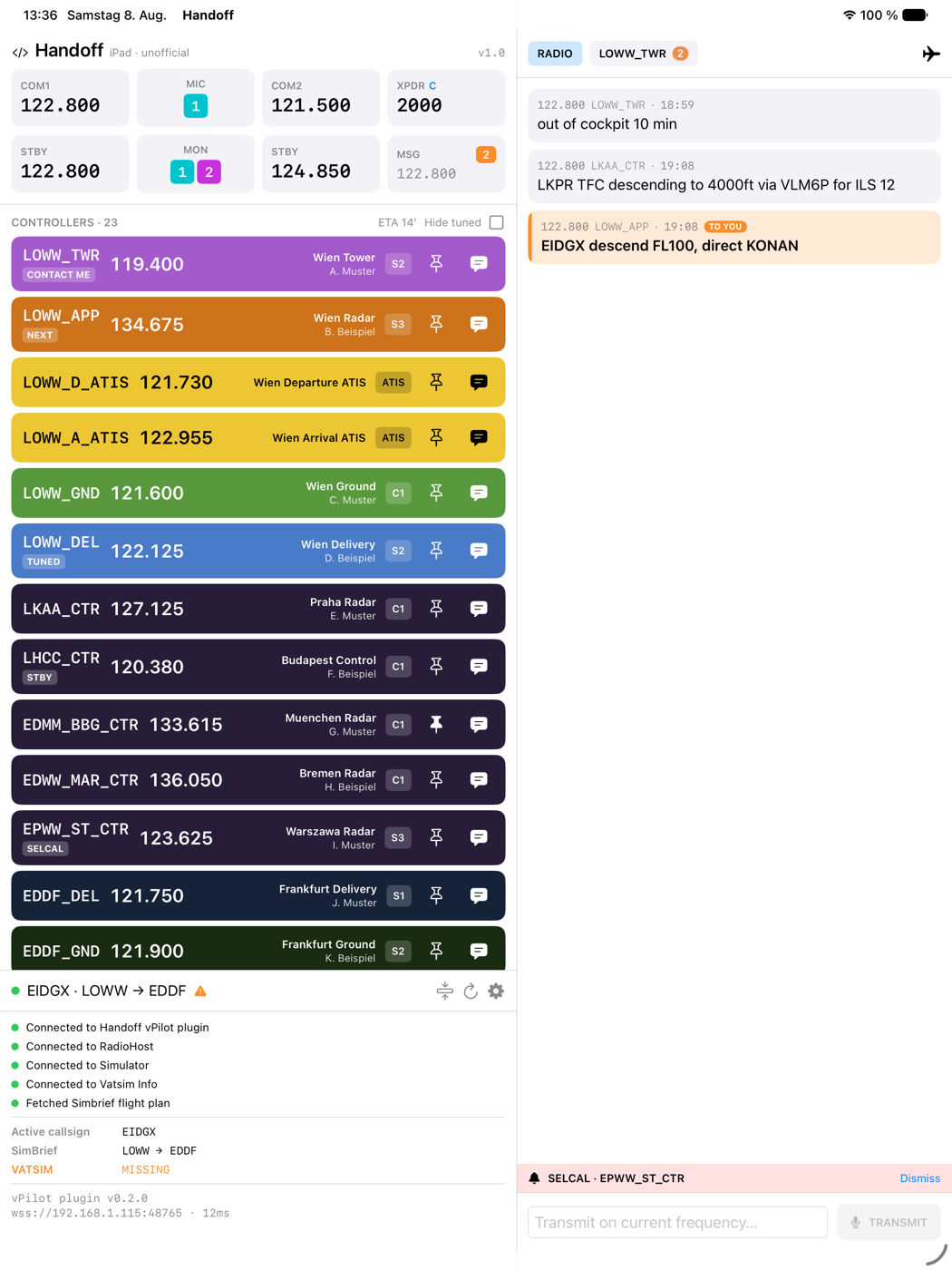Tune EDDF_DEL frequency 121.750
952x1270 pixels.
tap(147, 896)
